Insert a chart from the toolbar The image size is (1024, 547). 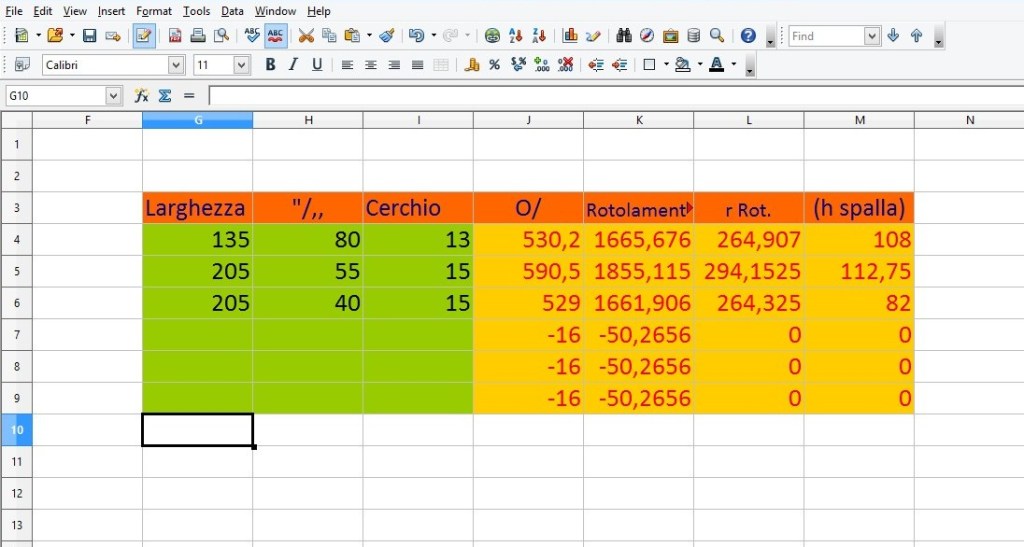[570, 36]
